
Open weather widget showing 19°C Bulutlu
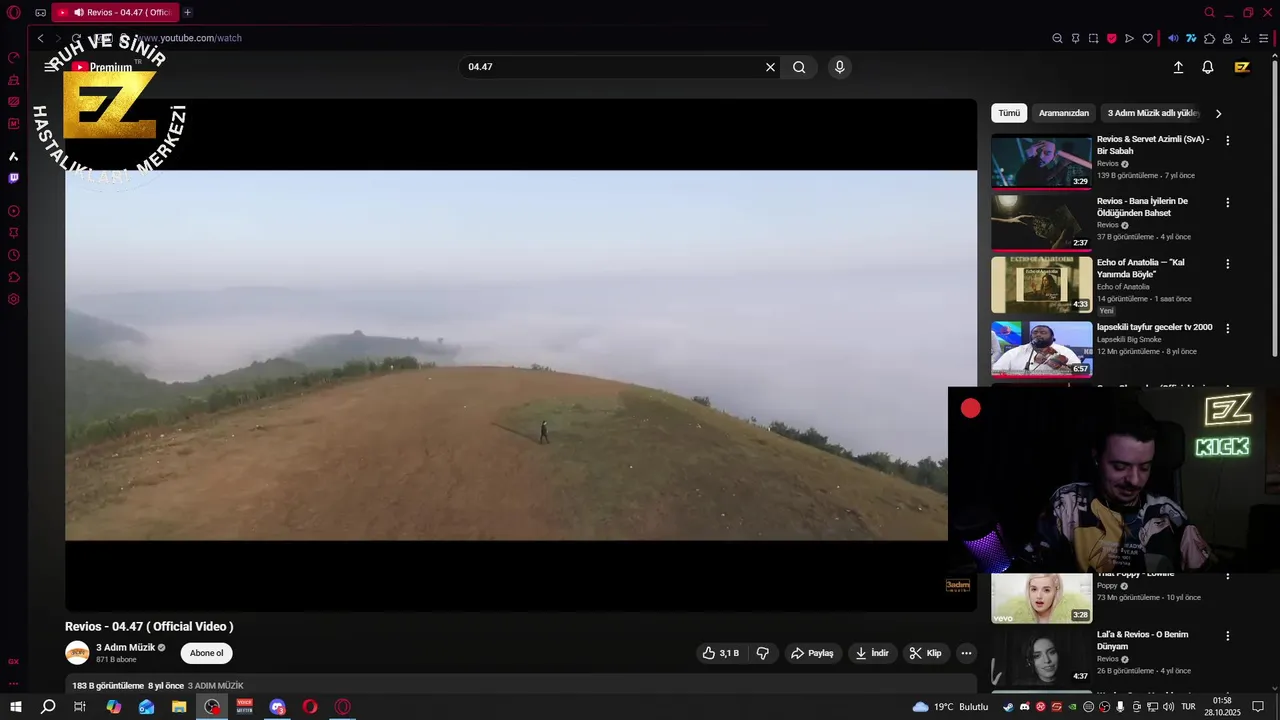(x=950, y=707)
